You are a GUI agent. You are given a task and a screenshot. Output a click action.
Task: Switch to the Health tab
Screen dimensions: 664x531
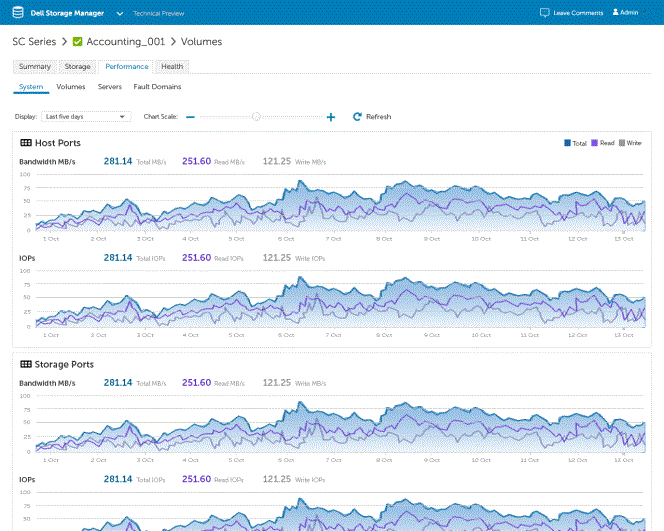click(x=172, y=66)
